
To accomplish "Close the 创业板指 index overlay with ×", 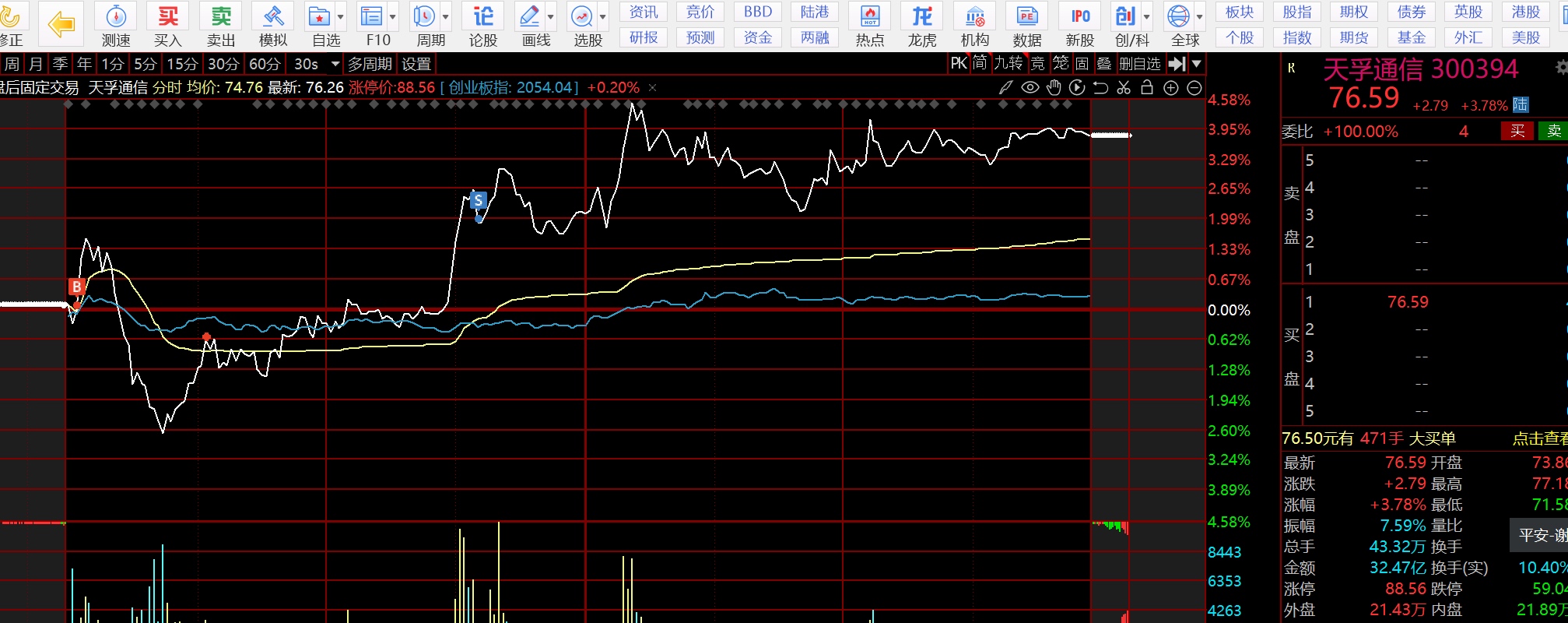I will 652,88.
